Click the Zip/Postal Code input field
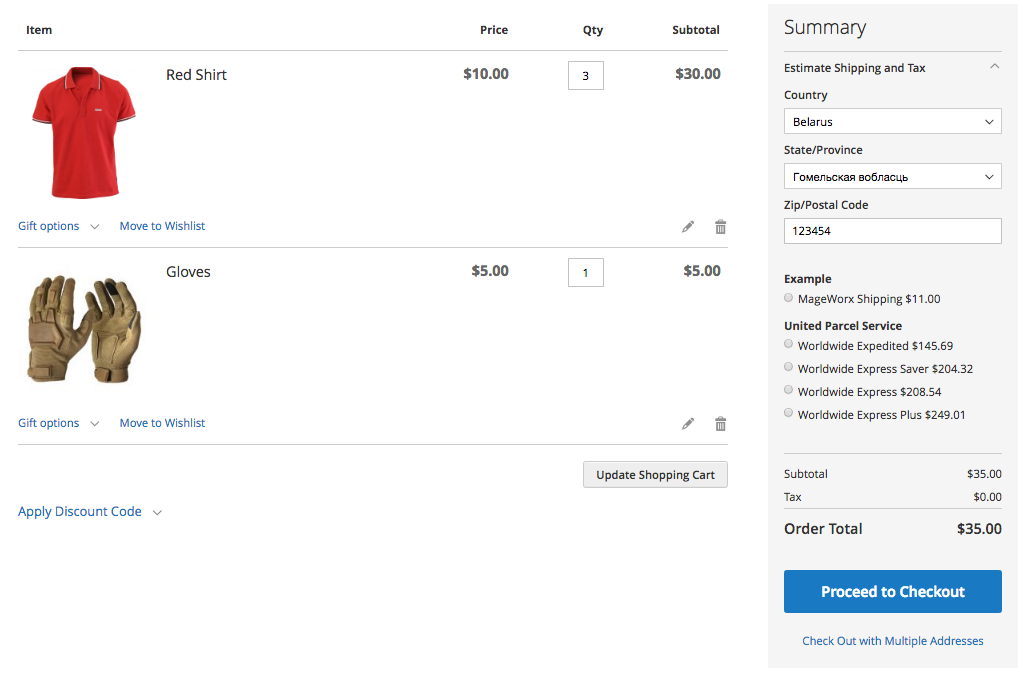 [892, 231]
